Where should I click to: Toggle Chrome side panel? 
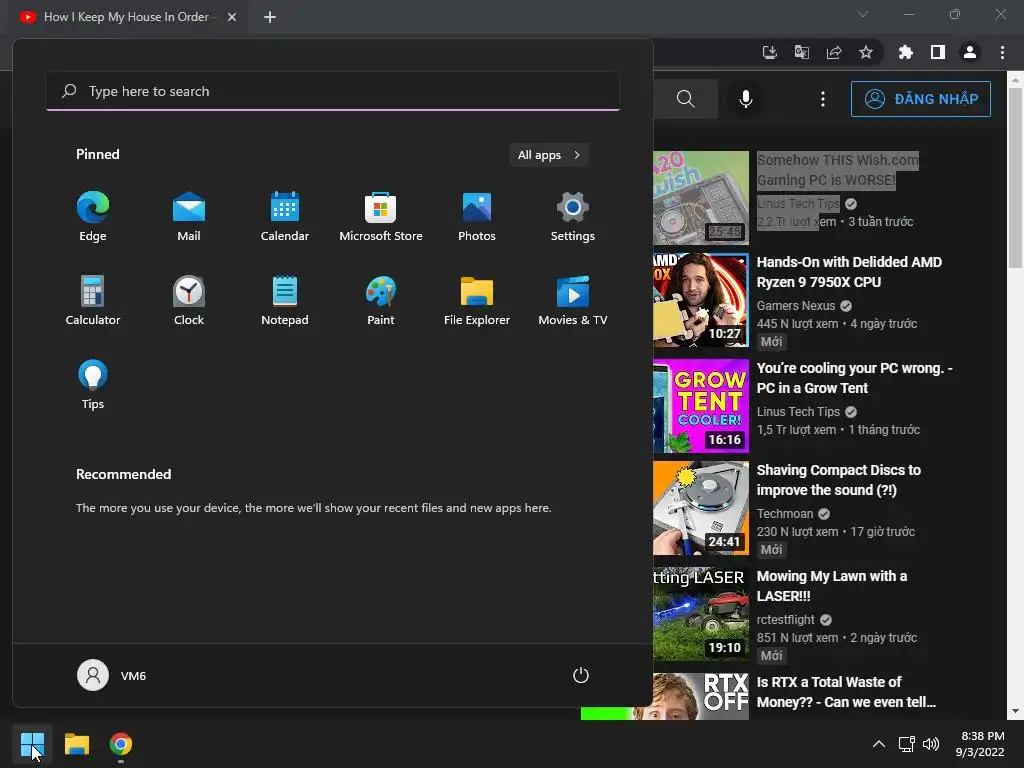[x=938, y=52]
